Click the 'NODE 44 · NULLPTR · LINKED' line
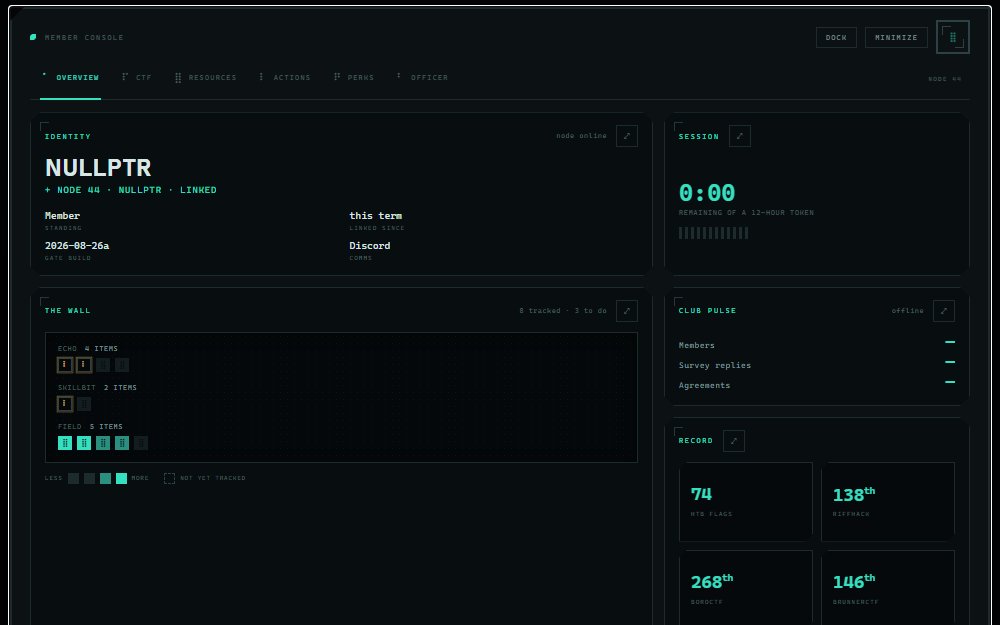Viewport: 1000px width, 625px height. [131, 190]
